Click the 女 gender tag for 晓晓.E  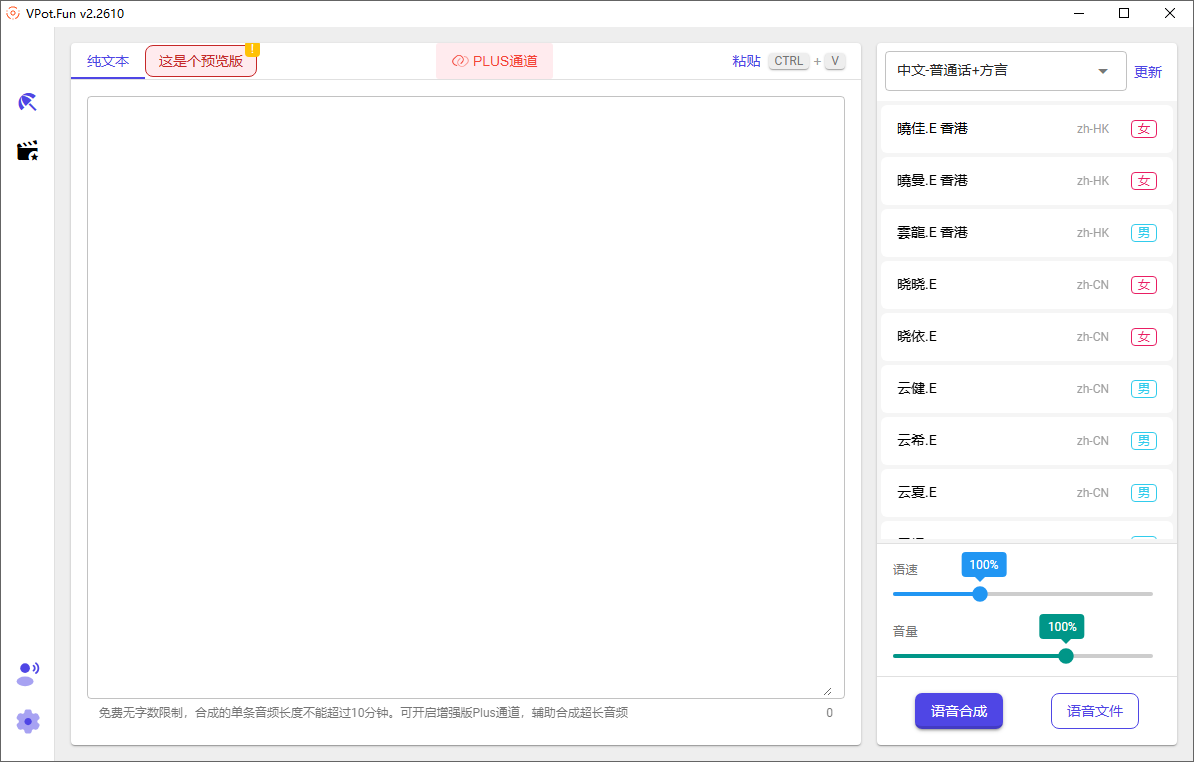coord(1144,285)
